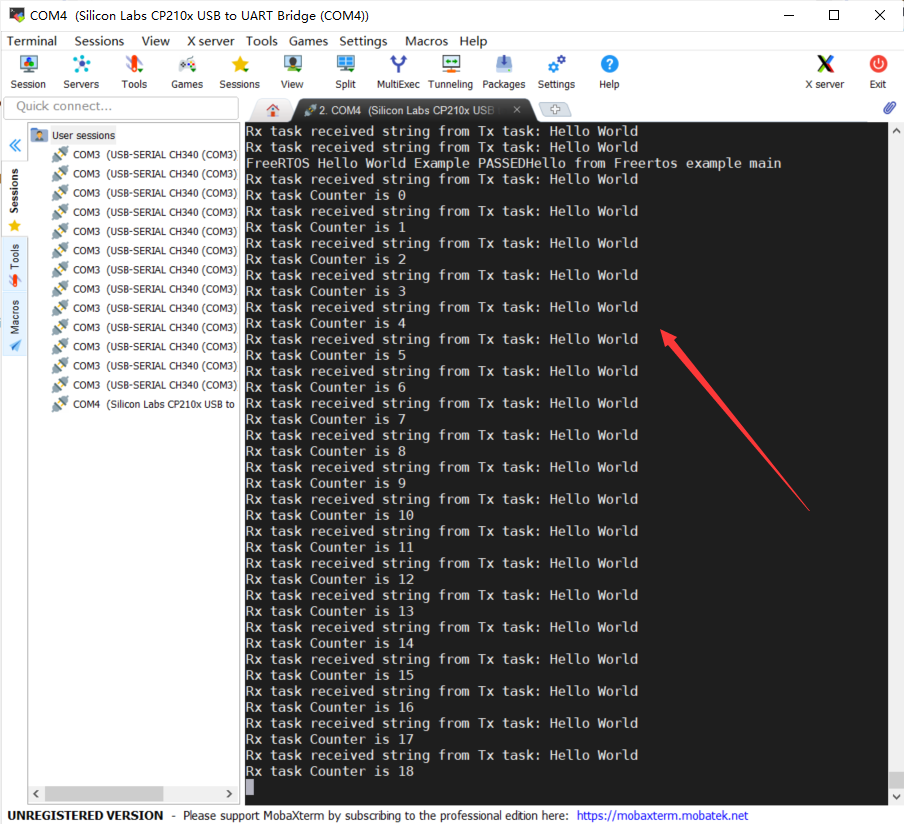Click the terminal vertical scrollbar thumb
The height and width of the screenshot is (824, 904).
[x=896, y=780]
